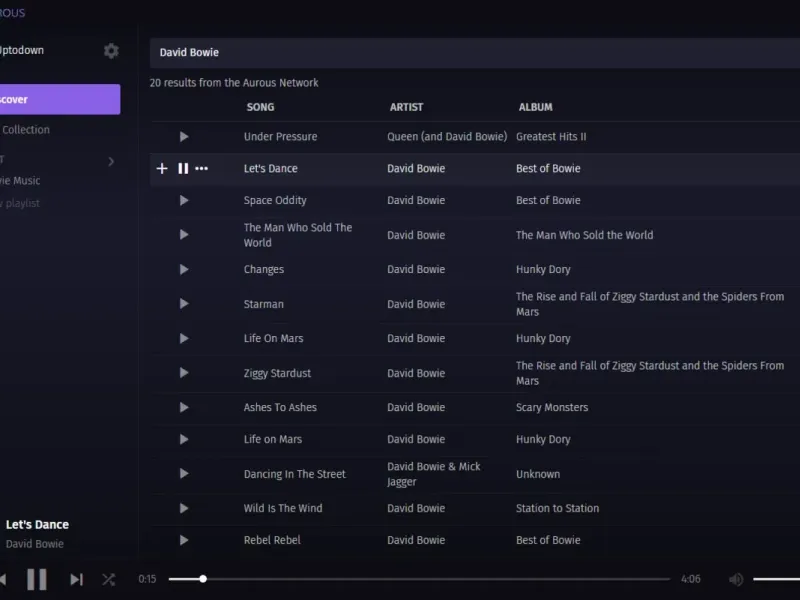Play Ashes To Ashes

click(184, 407)
